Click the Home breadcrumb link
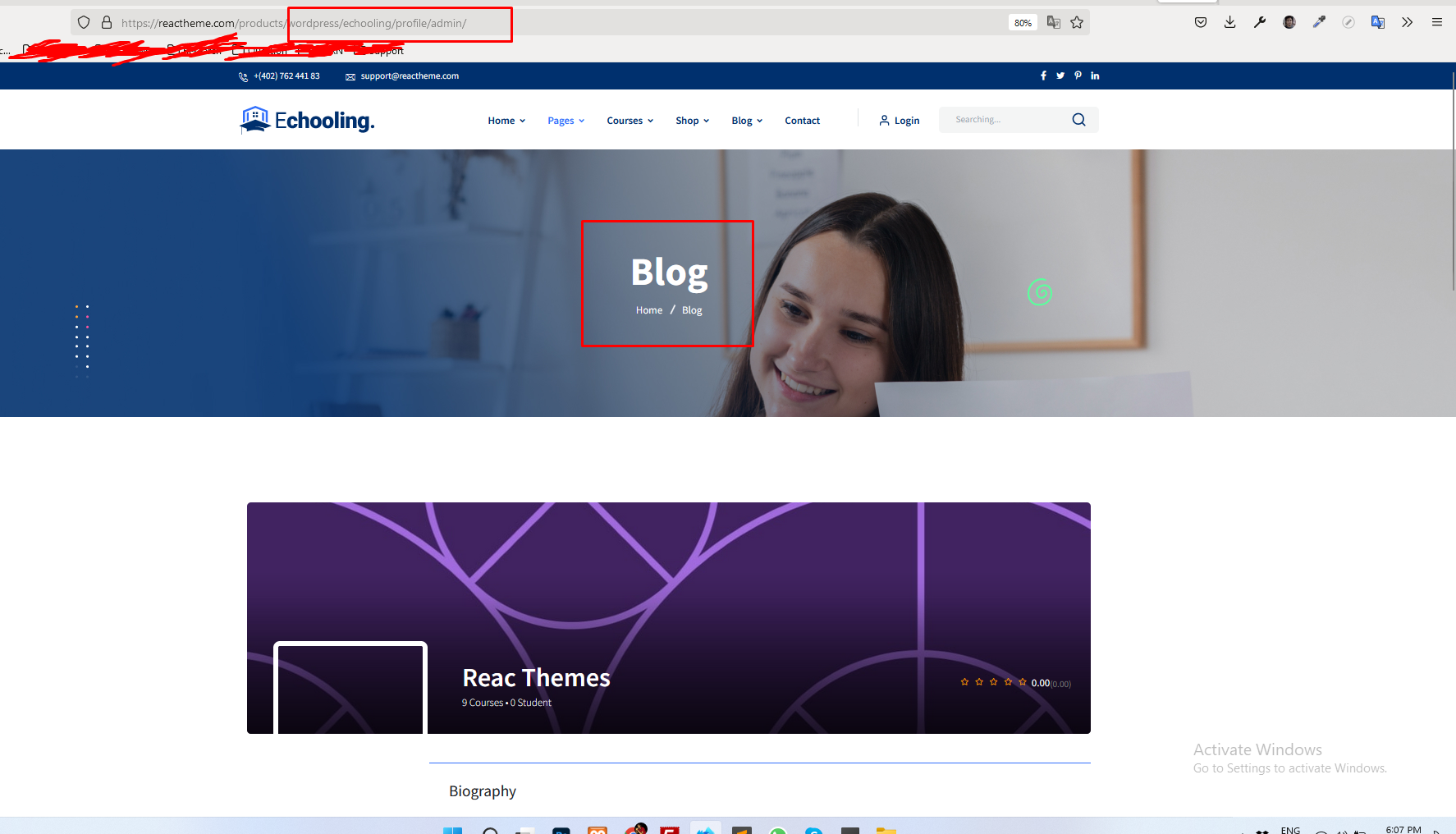This screenshot has width=1456, height=834. 649,310
